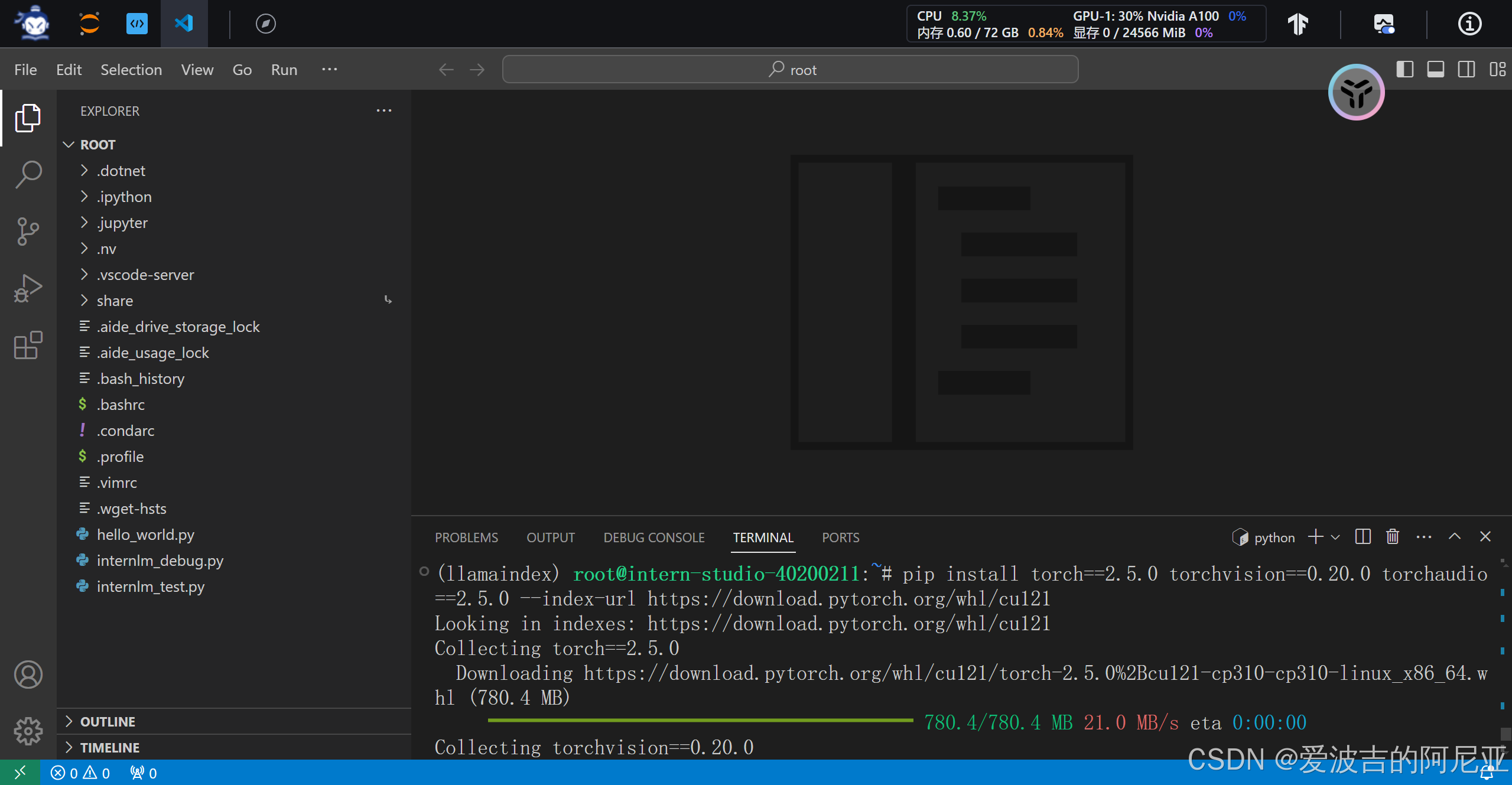This screenshot has height=785, width=1512.
Task: Expand the OUTLINE section
Action: [x=108, y=722]
